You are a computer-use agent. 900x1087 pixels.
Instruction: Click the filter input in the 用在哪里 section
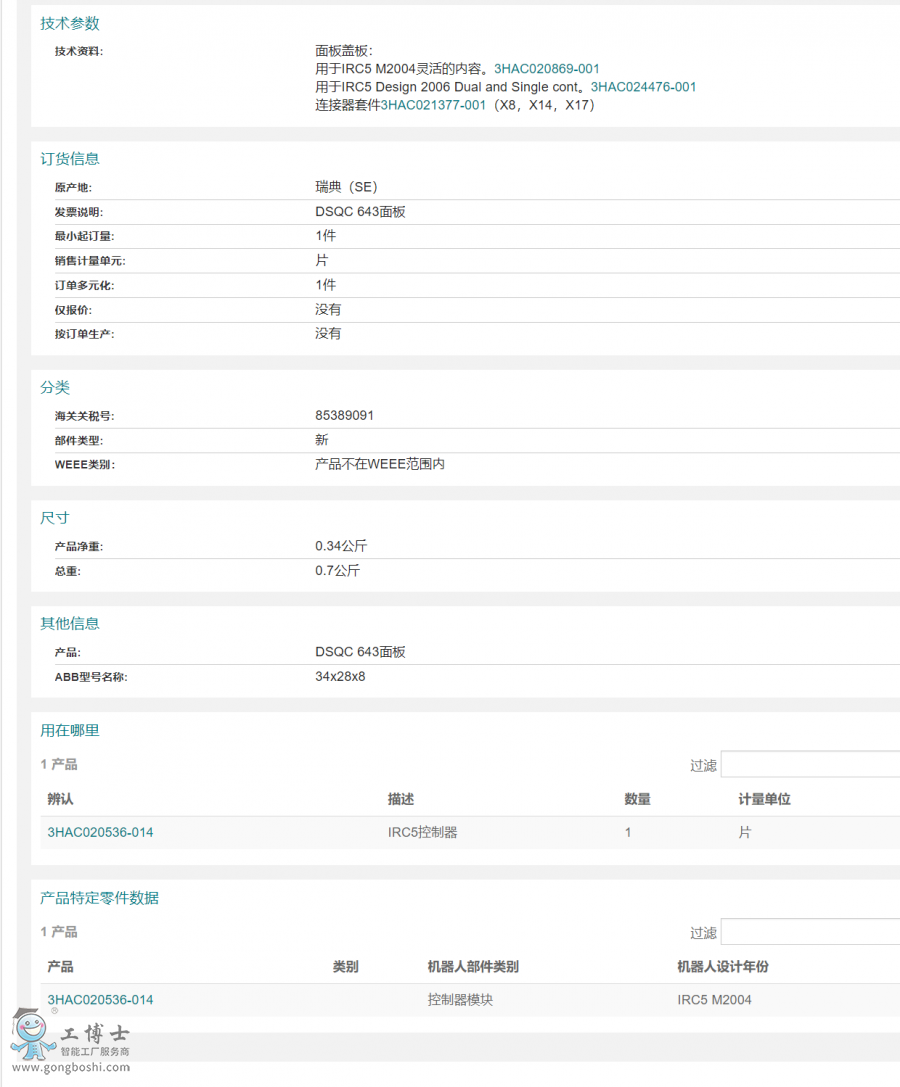(x=810, y=764)
